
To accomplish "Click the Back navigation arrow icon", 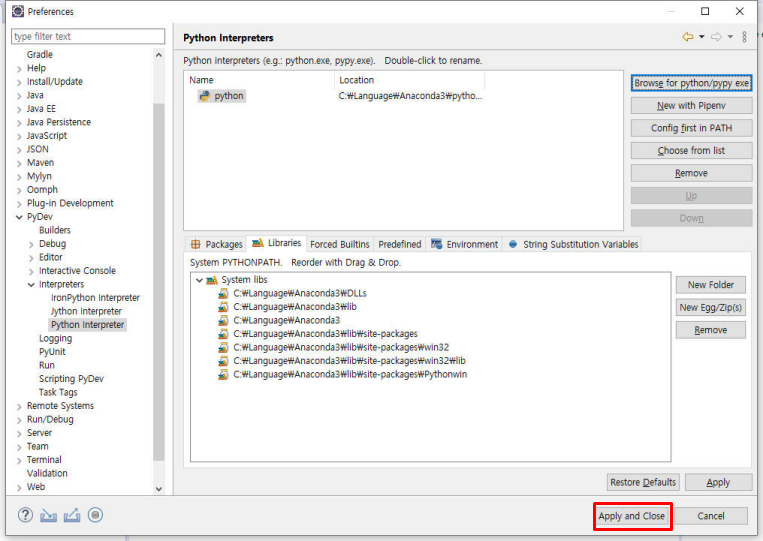I will (x=688, y=37).
